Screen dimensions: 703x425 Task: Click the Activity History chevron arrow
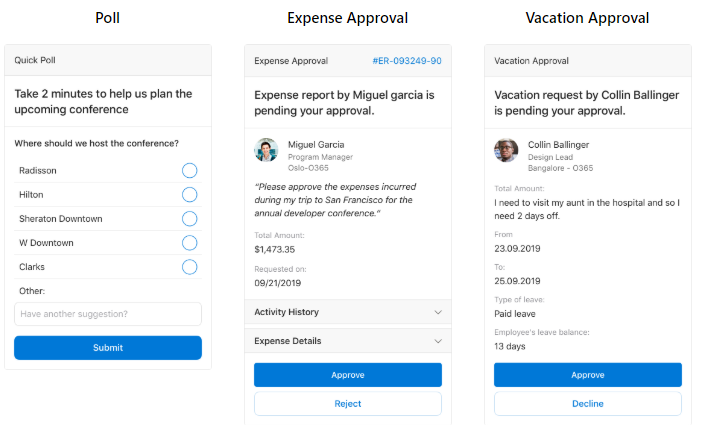tap(438, 312)
